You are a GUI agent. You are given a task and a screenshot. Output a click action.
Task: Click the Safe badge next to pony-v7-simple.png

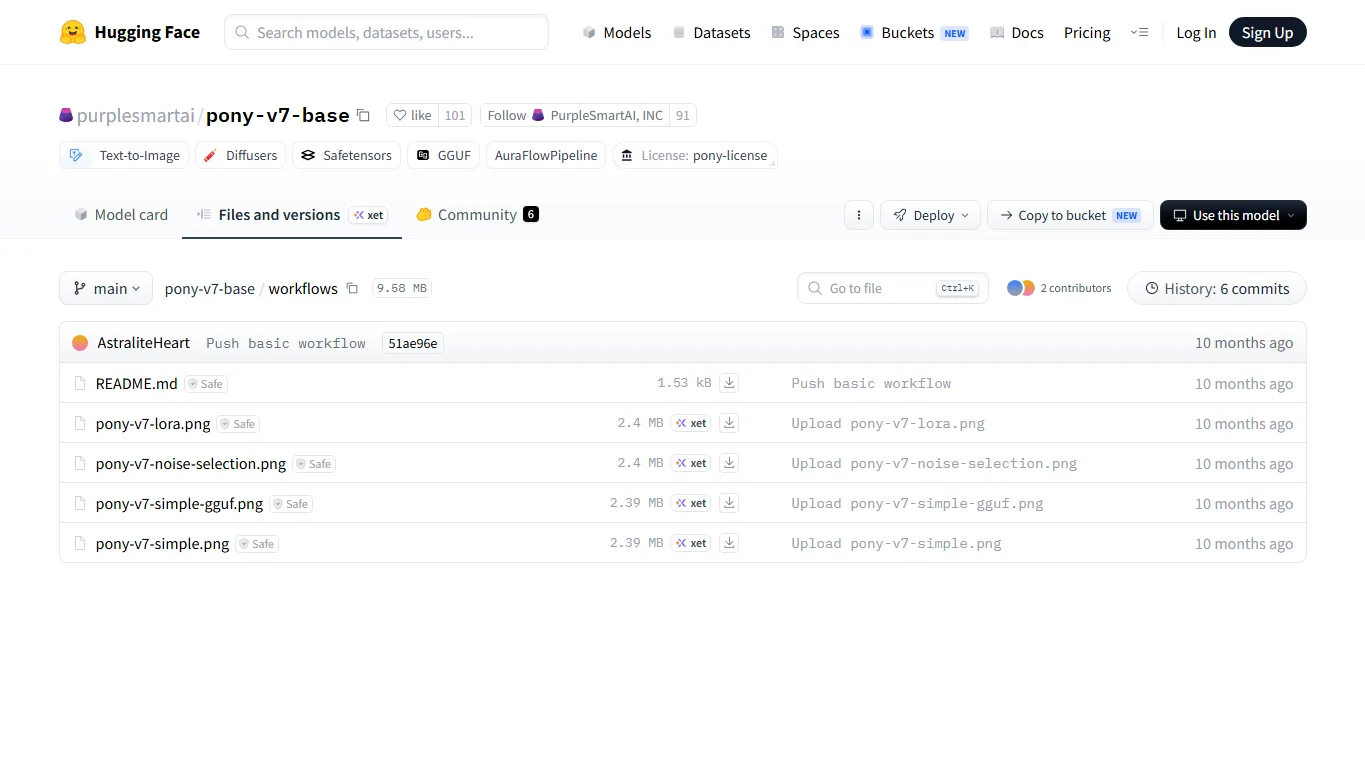[x=257, y=544]
